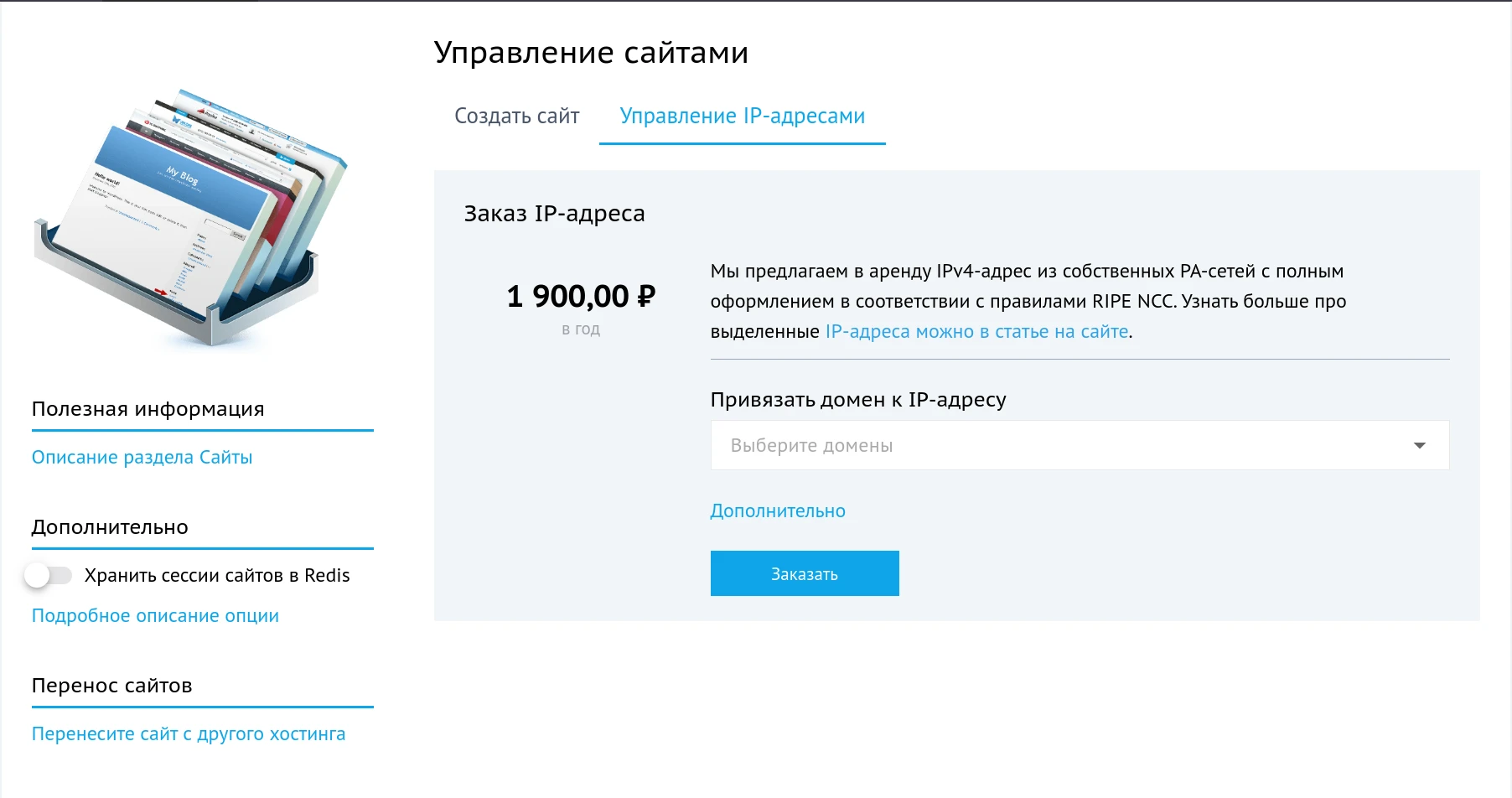Click the caret arrow on the domain selector
The height and width of the screenshot is (798, 1512).
click(1420, 445)
